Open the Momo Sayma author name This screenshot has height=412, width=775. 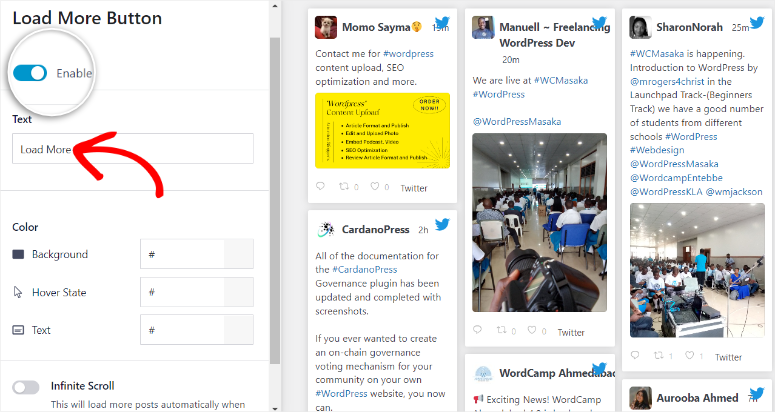[376, 27]
